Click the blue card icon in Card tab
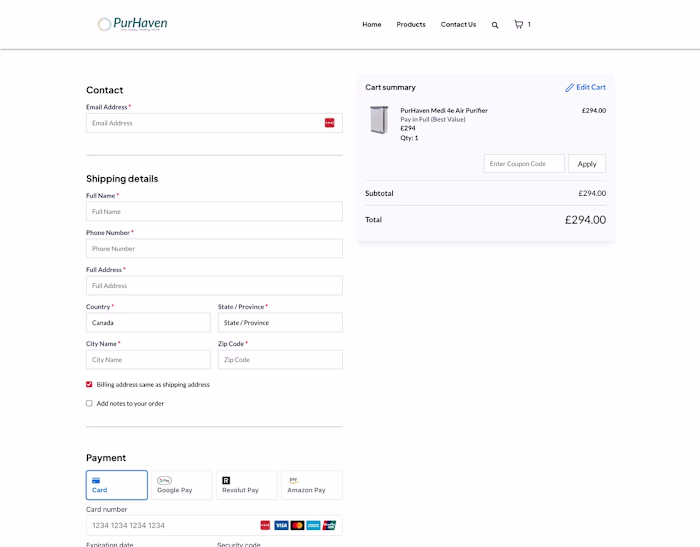Image resolution: width=700 pixels, height=547 pixels. [96, 480]
